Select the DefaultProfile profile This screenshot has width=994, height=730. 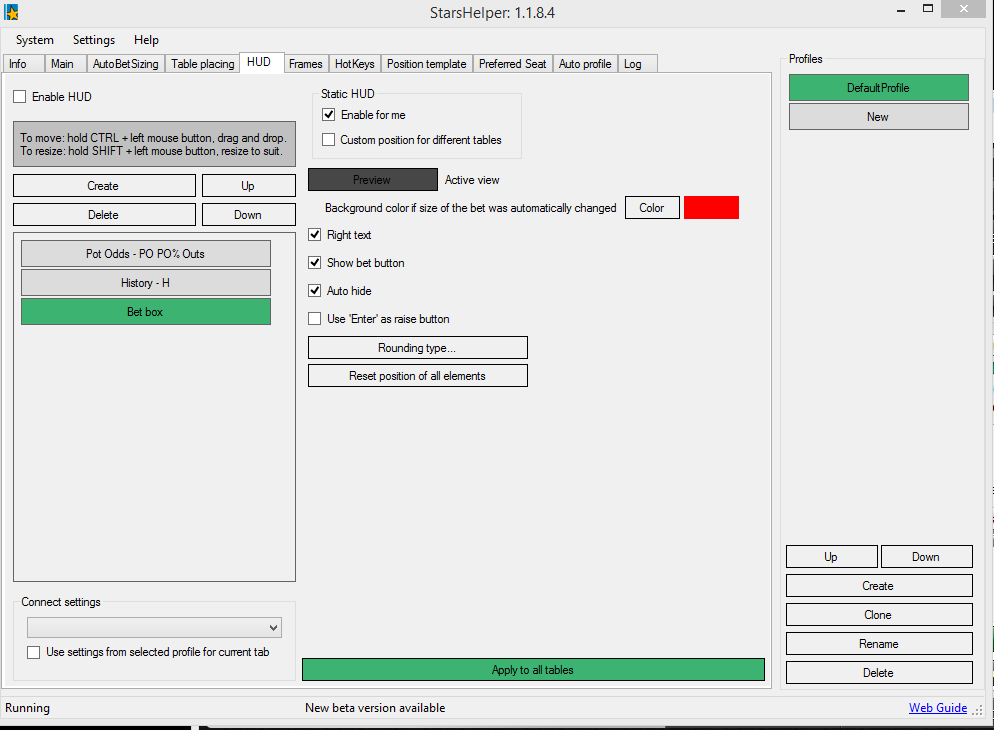pyautogui.click(x=879, y=87)
